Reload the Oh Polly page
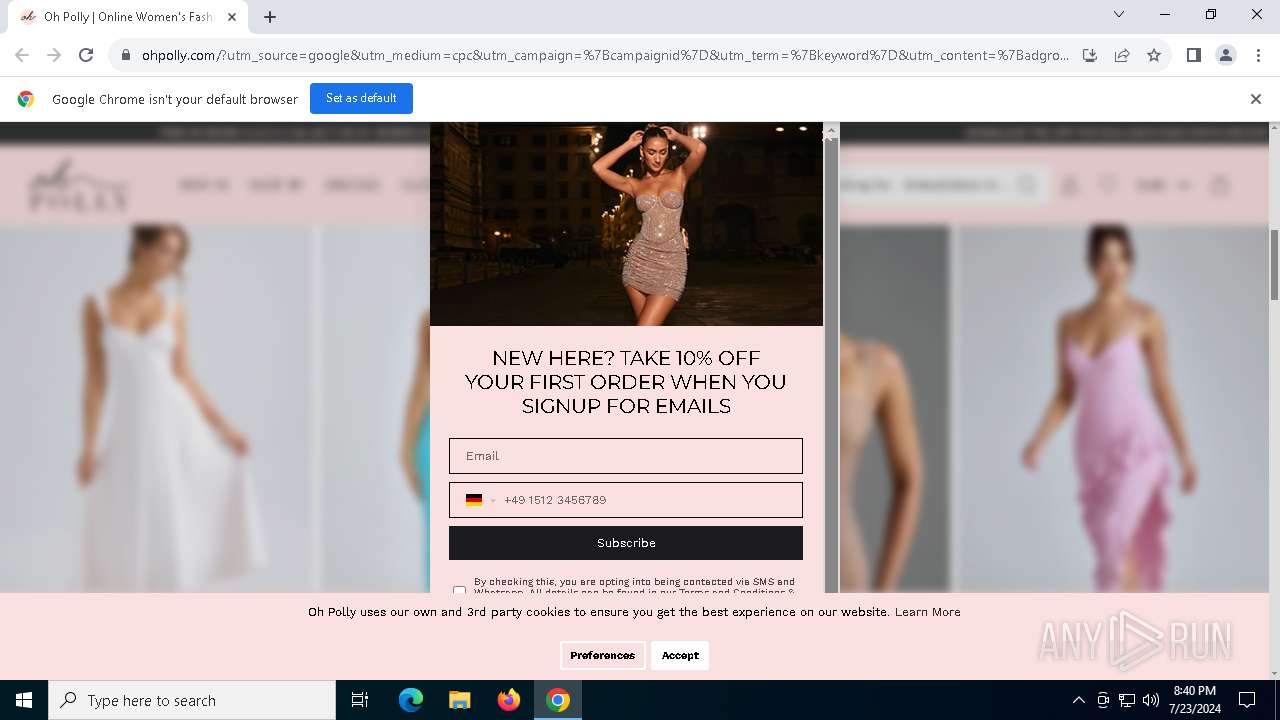Viewport: 1280px width, 720px height. pos(86,55)
